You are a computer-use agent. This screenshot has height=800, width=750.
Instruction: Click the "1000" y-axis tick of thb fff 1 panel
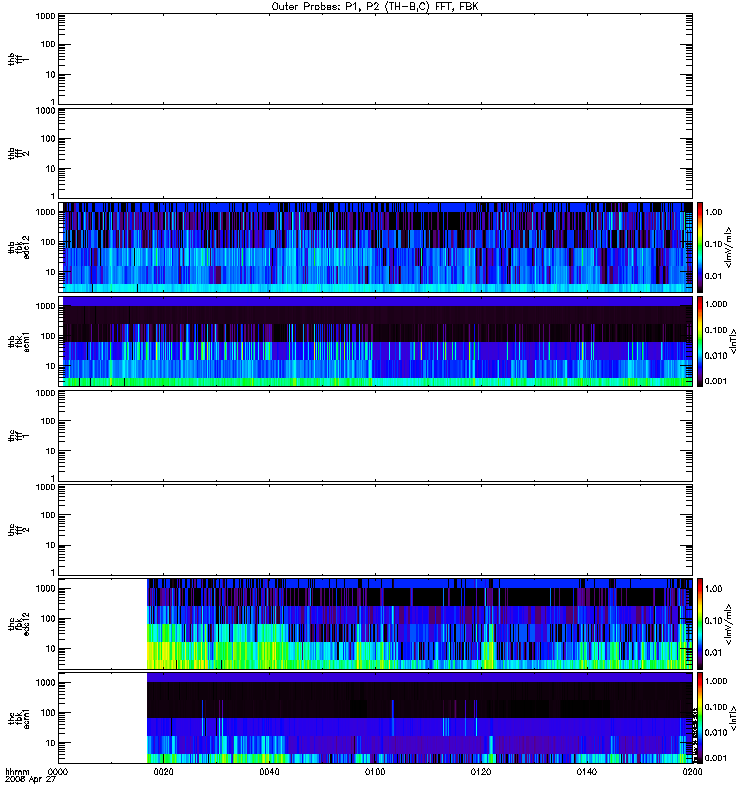45,16
